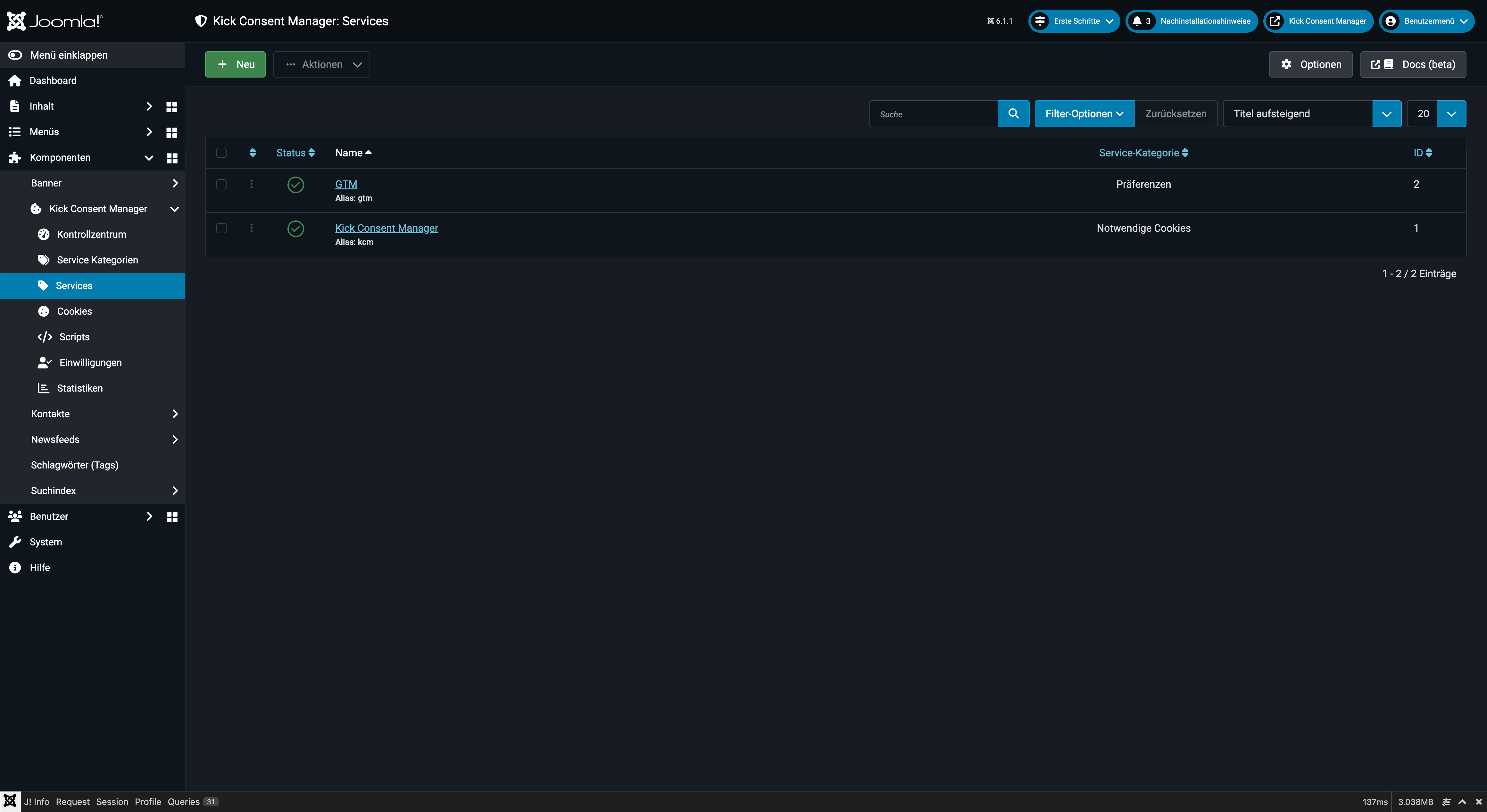Close the debug bar with X icon

click(x=1478, y=802)
